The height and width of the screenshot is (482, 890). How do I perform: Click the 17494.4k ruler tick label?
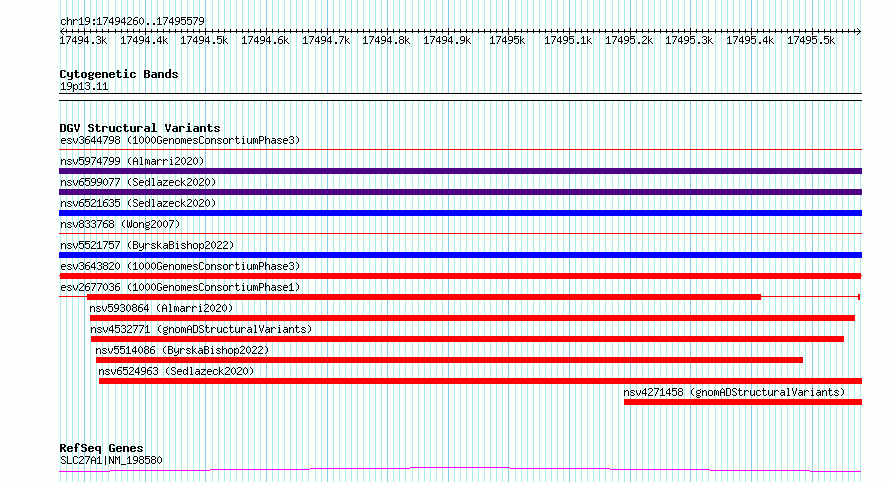(x=144, y=40)
